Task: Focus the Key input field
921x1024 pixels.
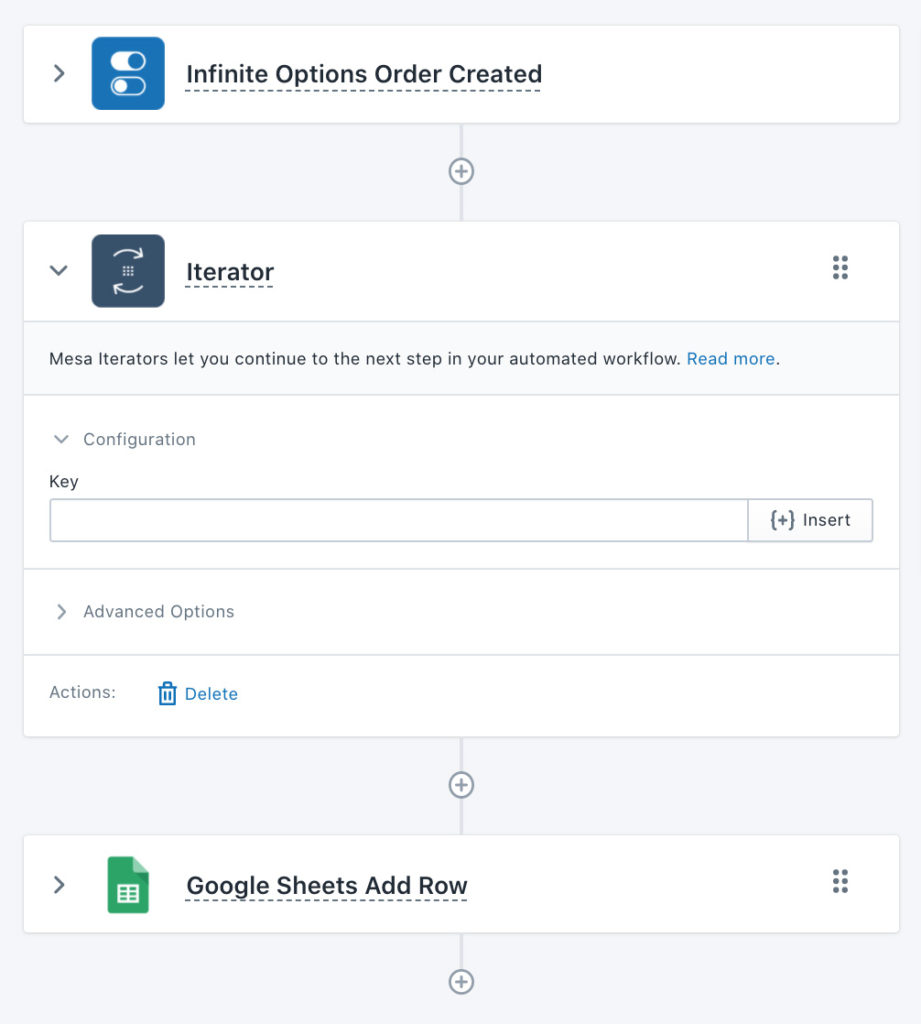Action: click(x=398, y=520)
